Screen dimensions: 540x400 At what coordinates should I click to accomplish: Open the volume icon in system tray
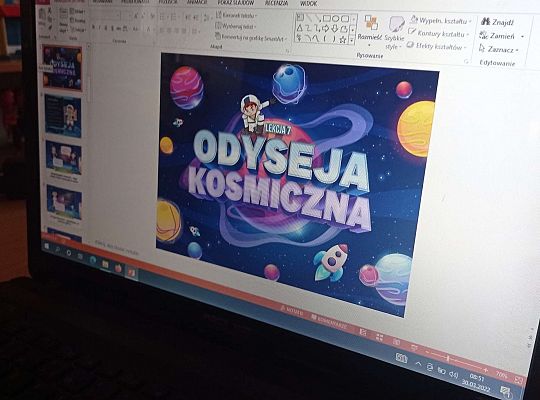point(454,375)
